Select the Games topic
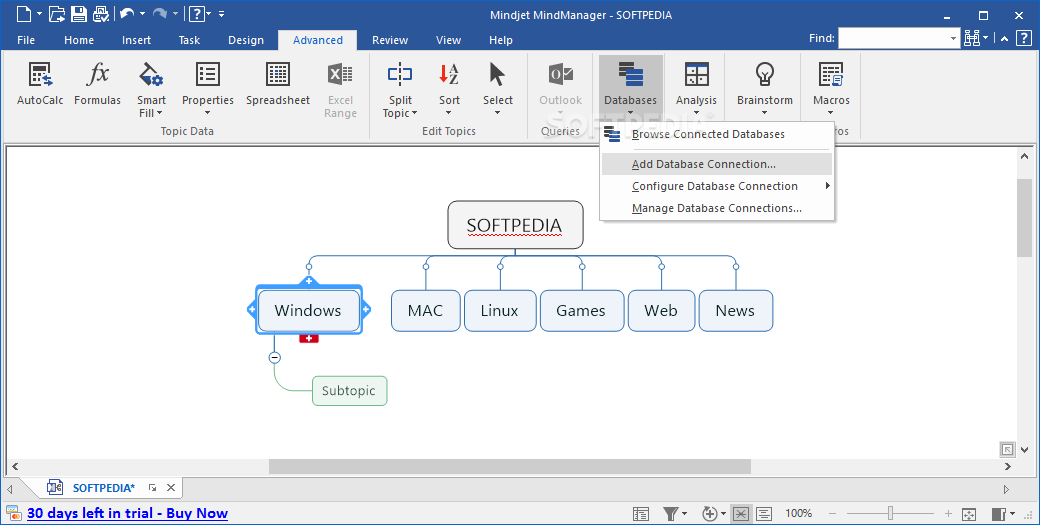 coord(582,310)
